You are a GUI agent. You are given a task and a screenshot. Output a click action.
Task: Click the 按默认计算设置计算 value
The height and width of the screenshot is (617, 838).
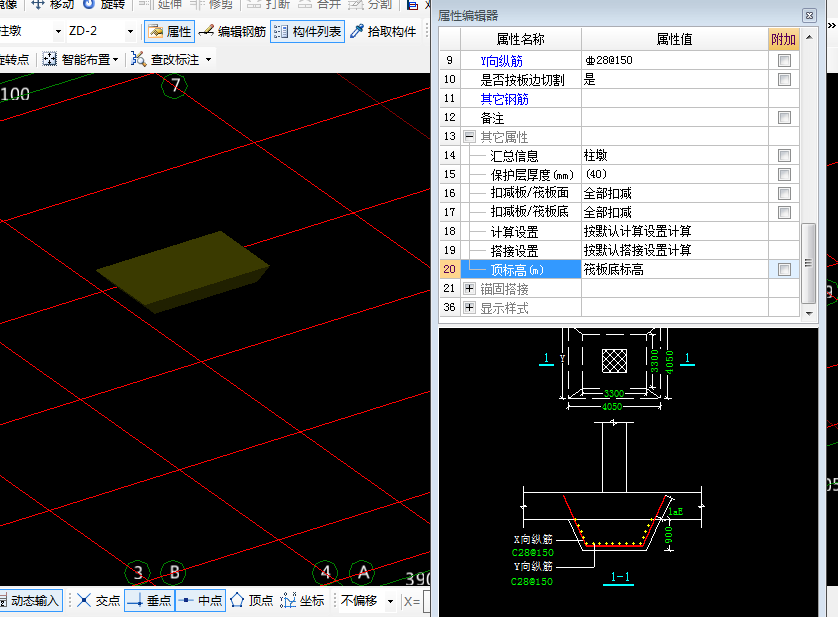pos(675,232)
